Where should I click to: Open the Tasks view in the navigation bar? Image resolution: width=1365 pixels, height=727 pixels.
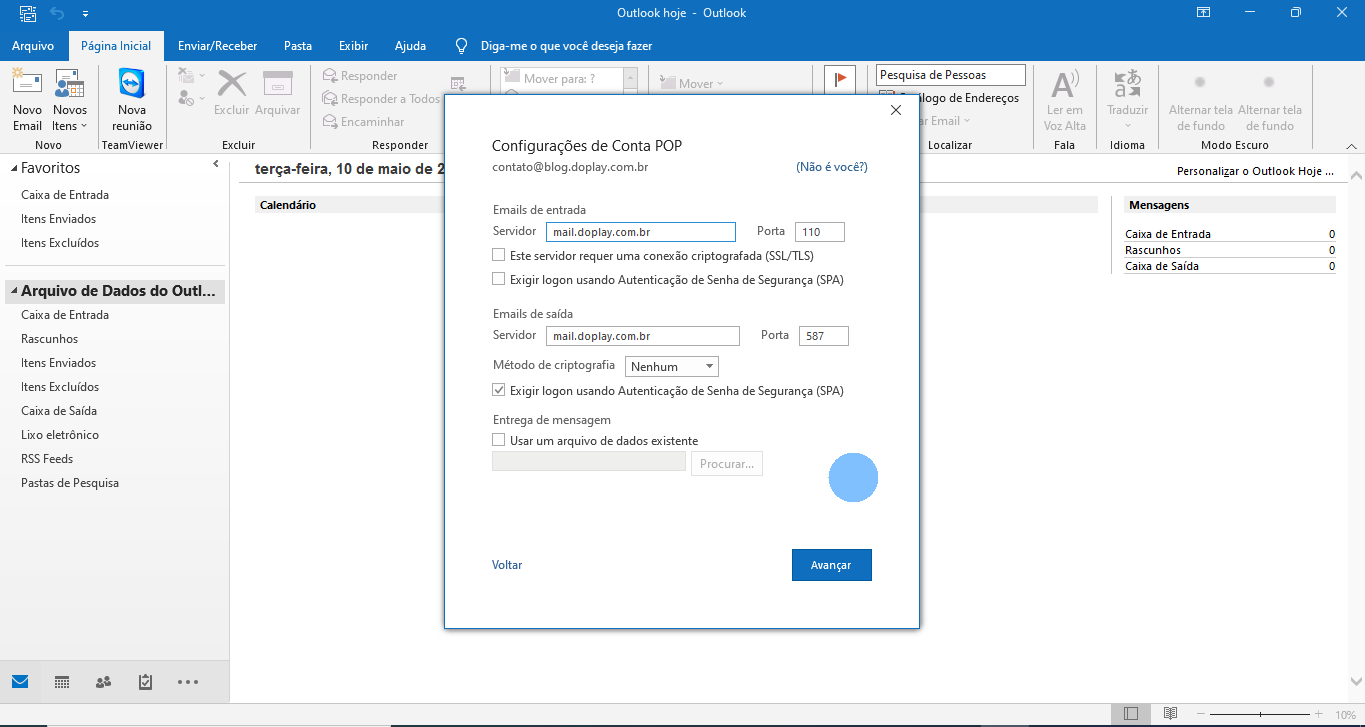(x=145, y=682)
